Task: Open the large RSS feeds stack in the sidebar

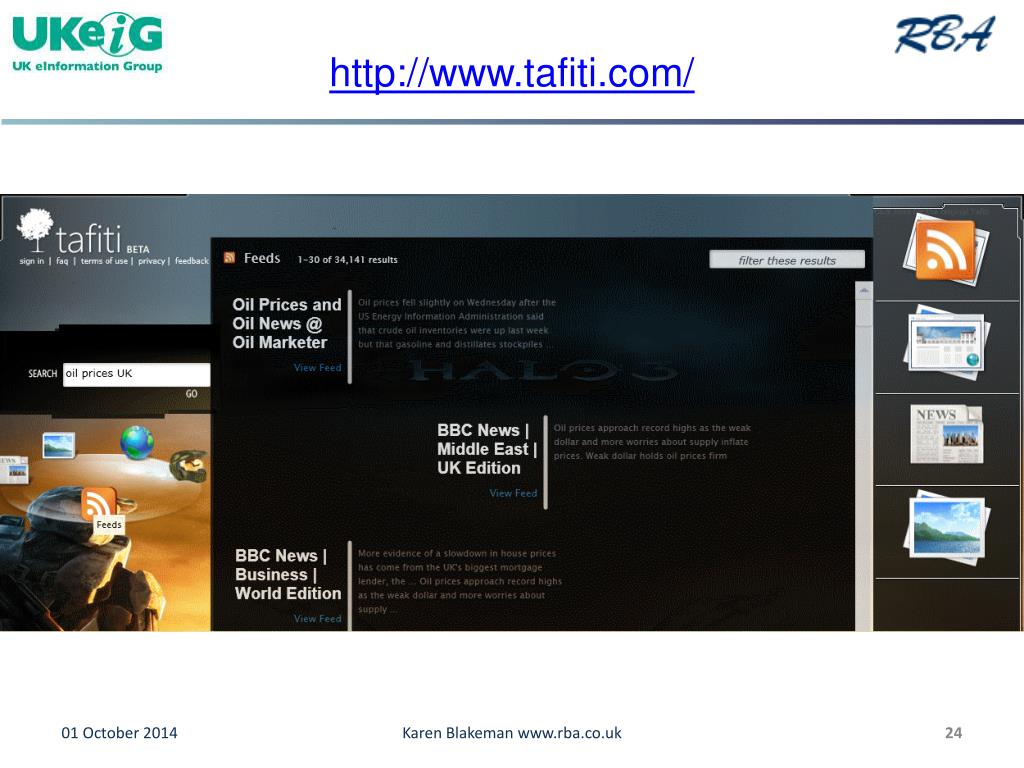Action: [x=946, y=251]
